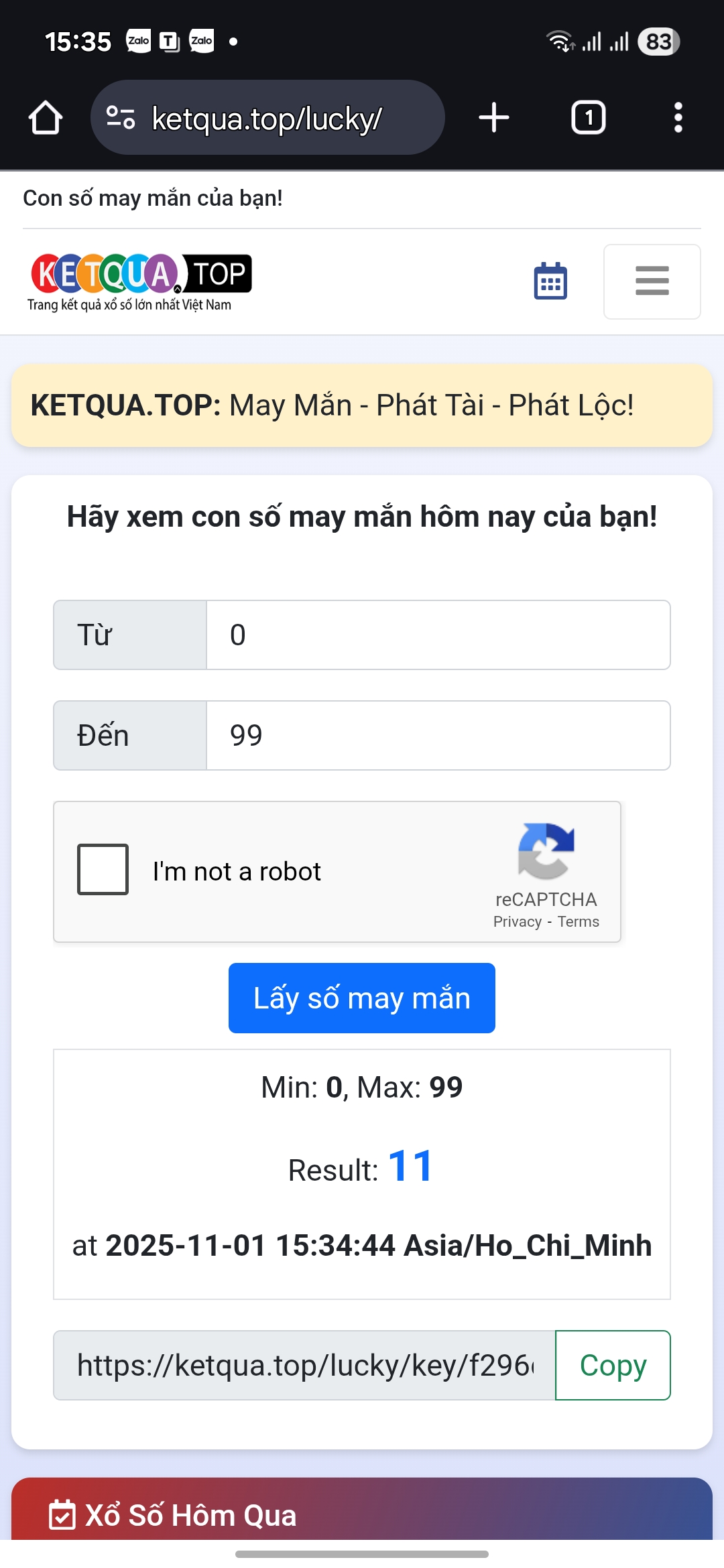Open Chrome's three-dot menu
This screenshot has width=724, height=1568.
(x=679, y=117)
